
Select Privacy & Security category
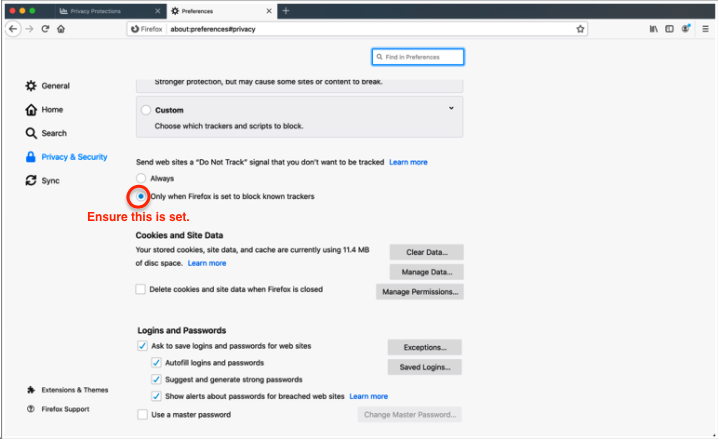(66, 157)
